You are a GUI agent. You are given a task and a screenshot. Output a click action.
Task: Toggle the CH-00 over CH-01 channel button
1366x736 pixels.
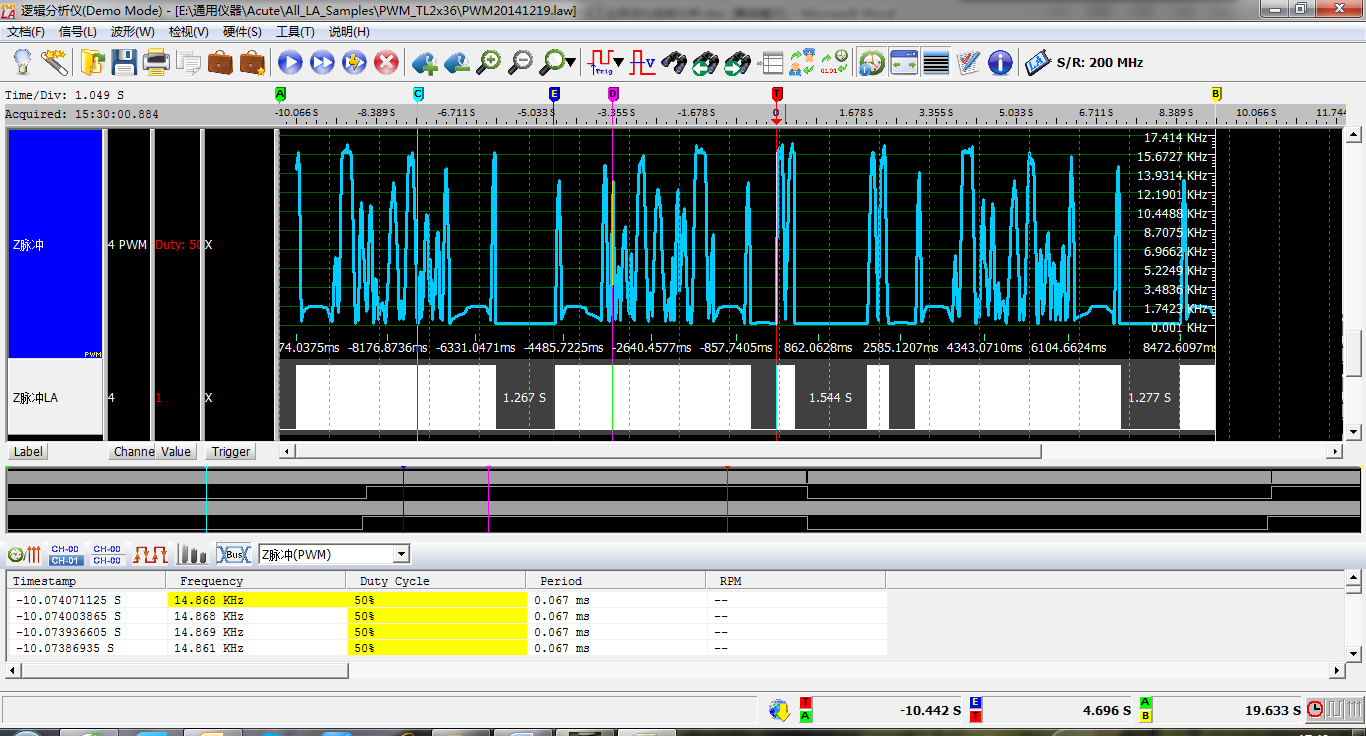coord(66,554)
